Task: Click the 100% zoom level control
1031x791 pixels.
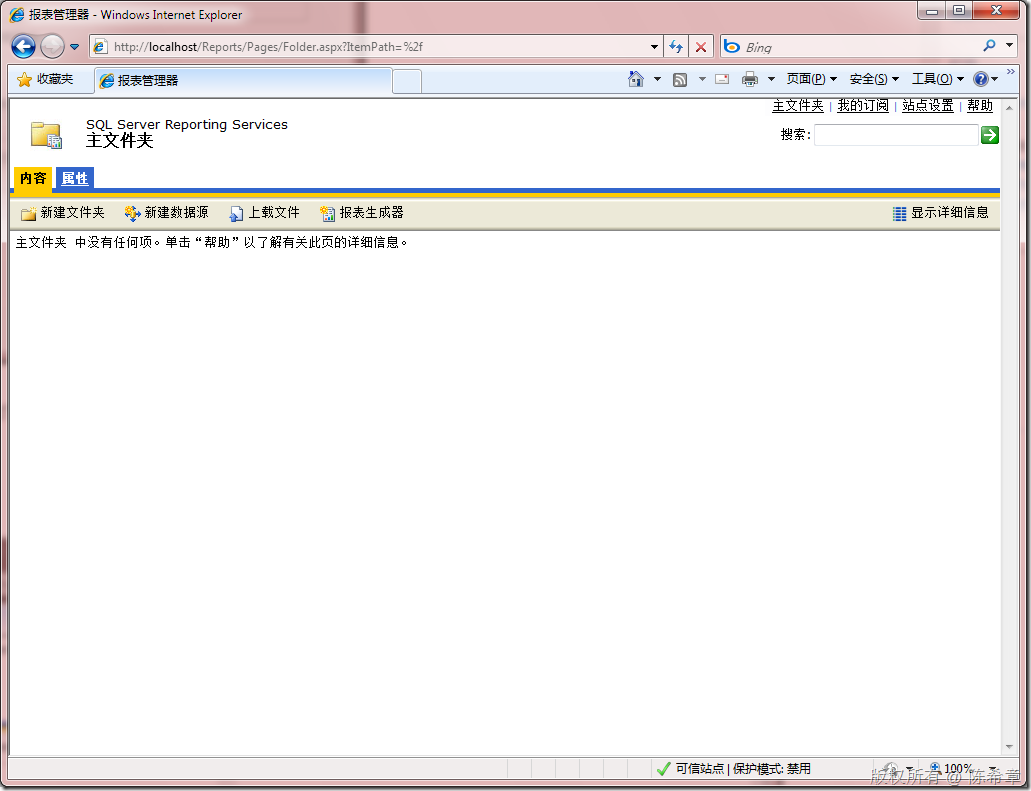Action: pos(963,769)
